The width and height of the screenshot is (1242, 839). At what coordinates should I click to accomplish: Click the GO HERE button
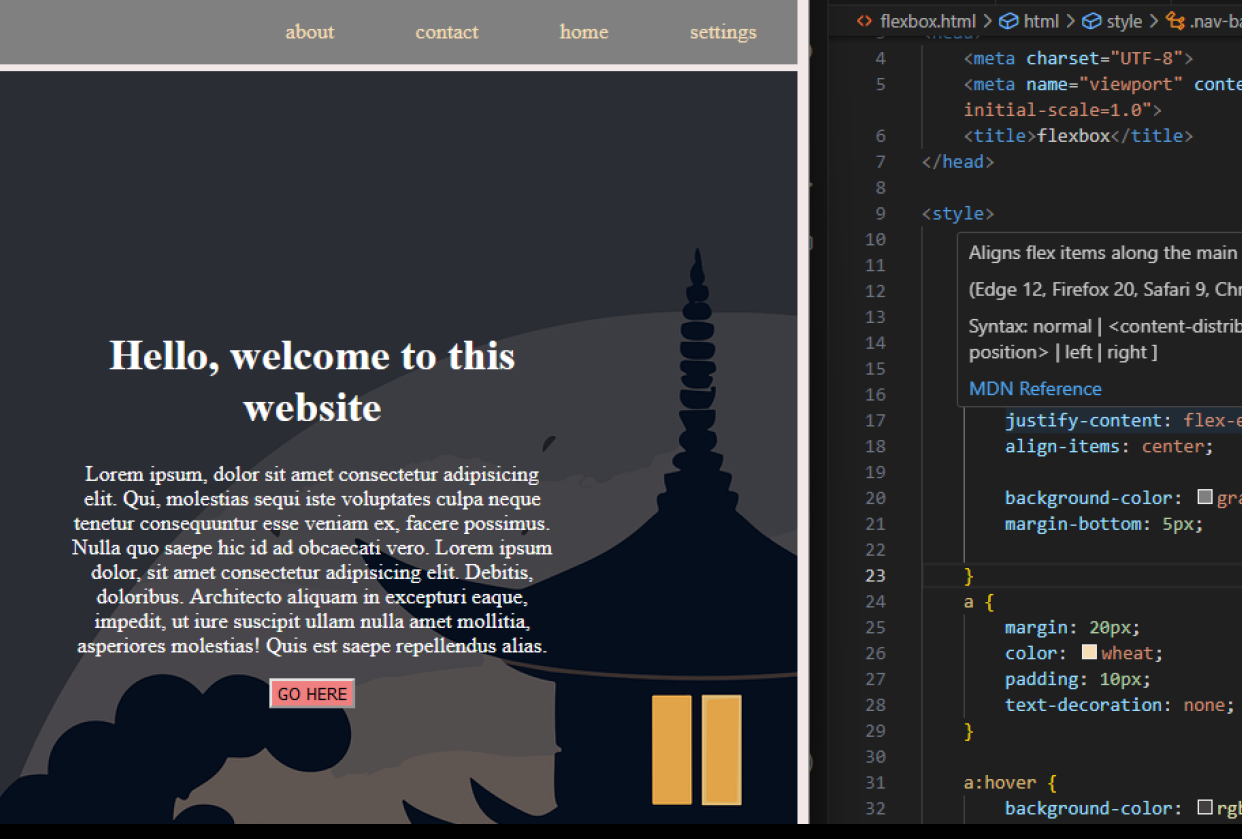(x=312, y=694)
